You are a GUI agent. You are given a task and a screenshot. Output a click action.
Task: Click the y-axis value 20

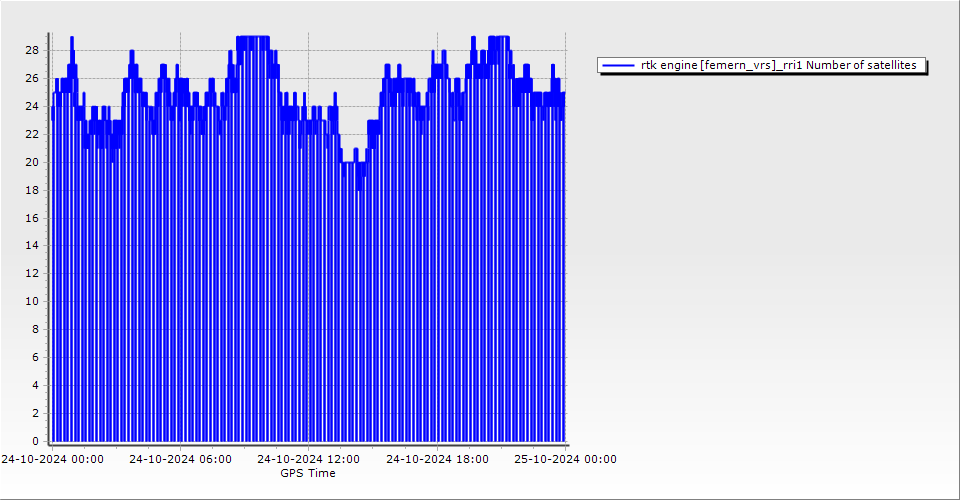[32, 162]
